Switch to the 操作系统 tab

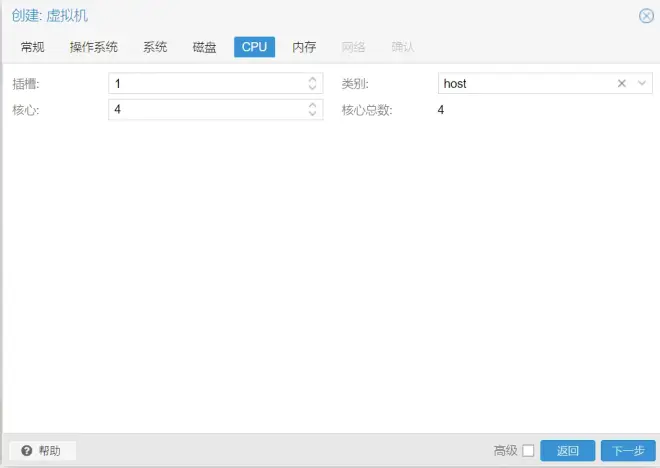coord(93,47)
